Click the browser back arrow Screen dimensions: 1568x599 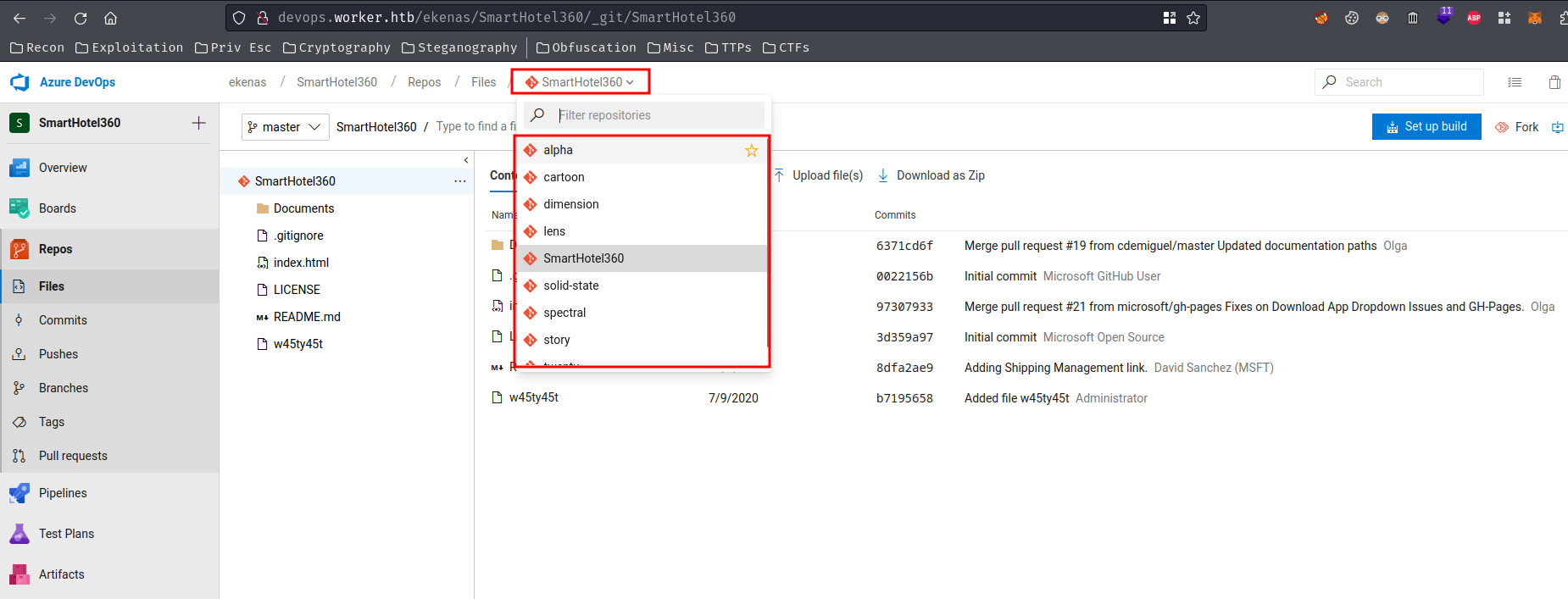pos(19,18)
